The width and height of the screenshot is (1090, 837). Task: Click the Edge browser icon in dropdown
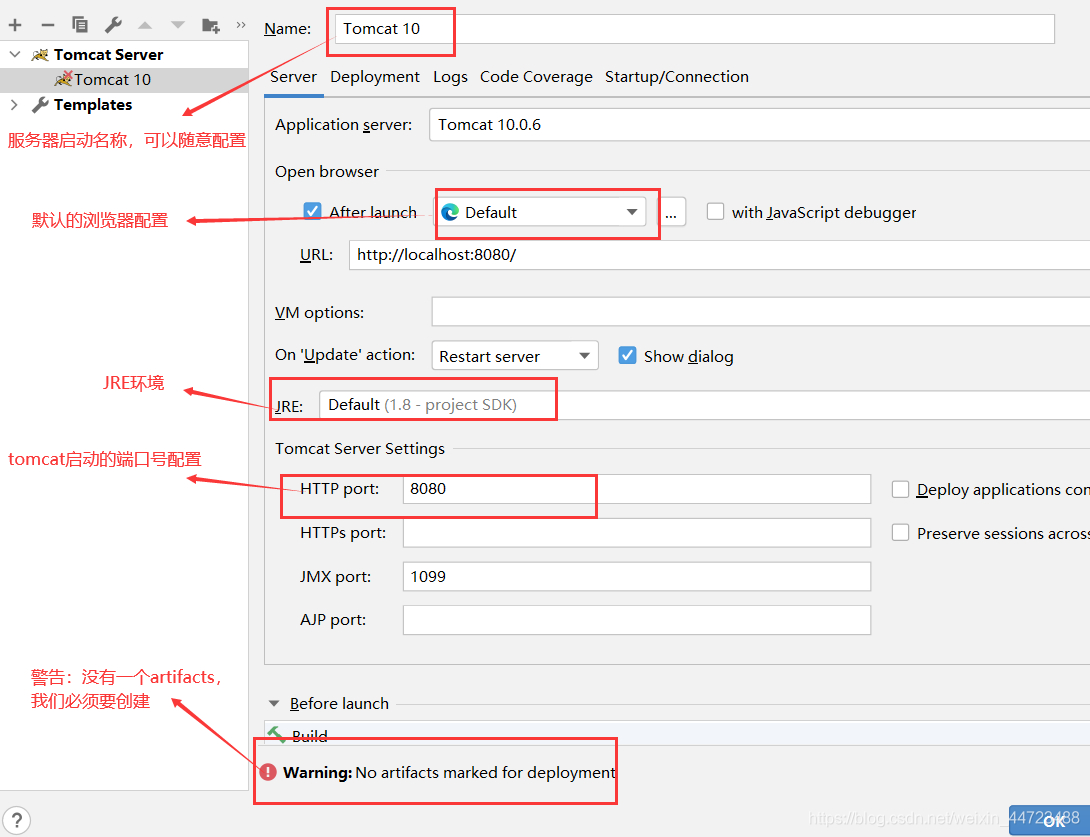click(x=450, y=212)
